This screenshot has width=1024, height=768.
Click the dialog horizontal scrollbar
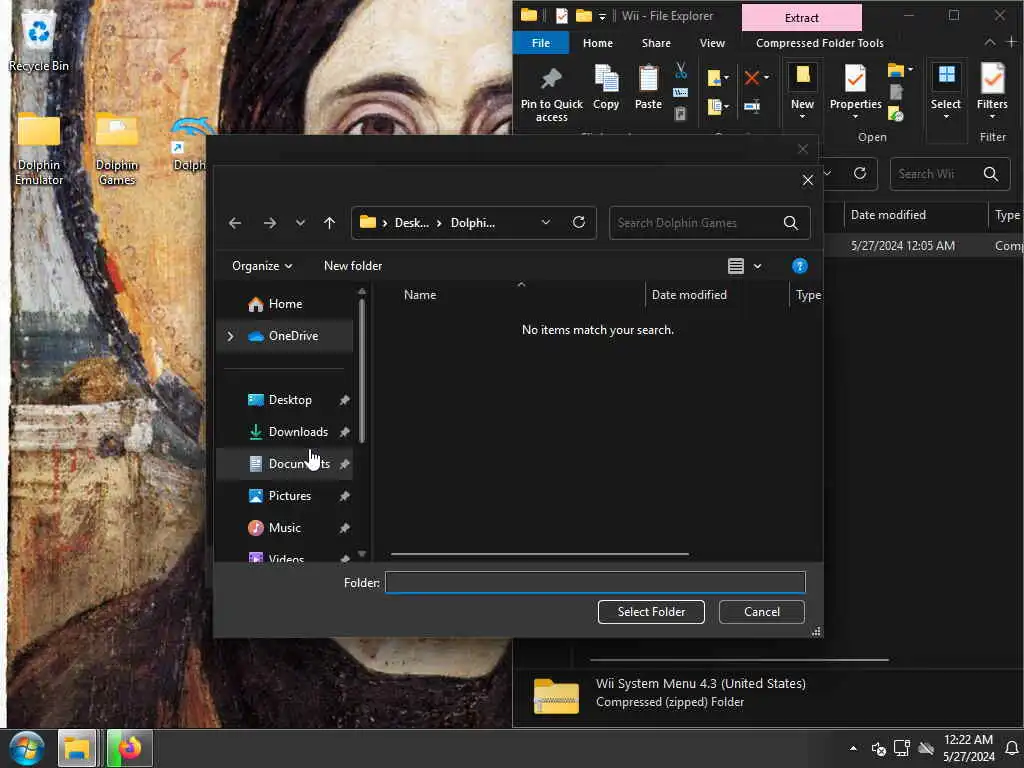539,554
